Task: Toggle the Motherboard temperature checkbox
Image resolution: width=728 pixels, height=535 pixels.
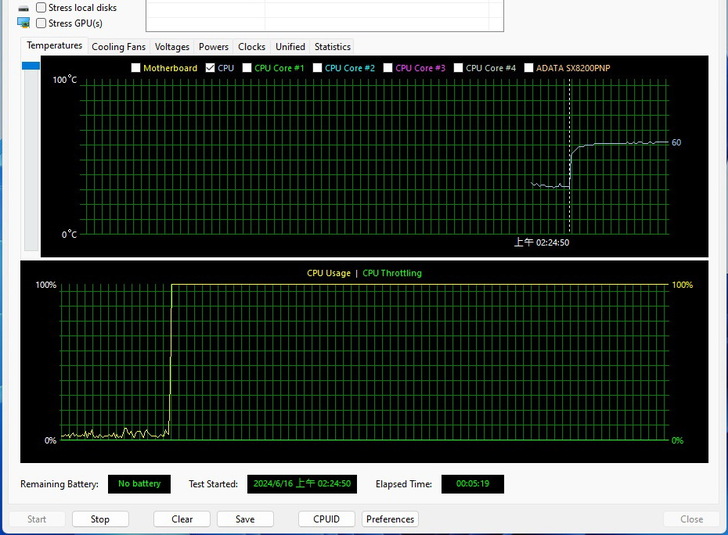Action: [x=136, y=68]
